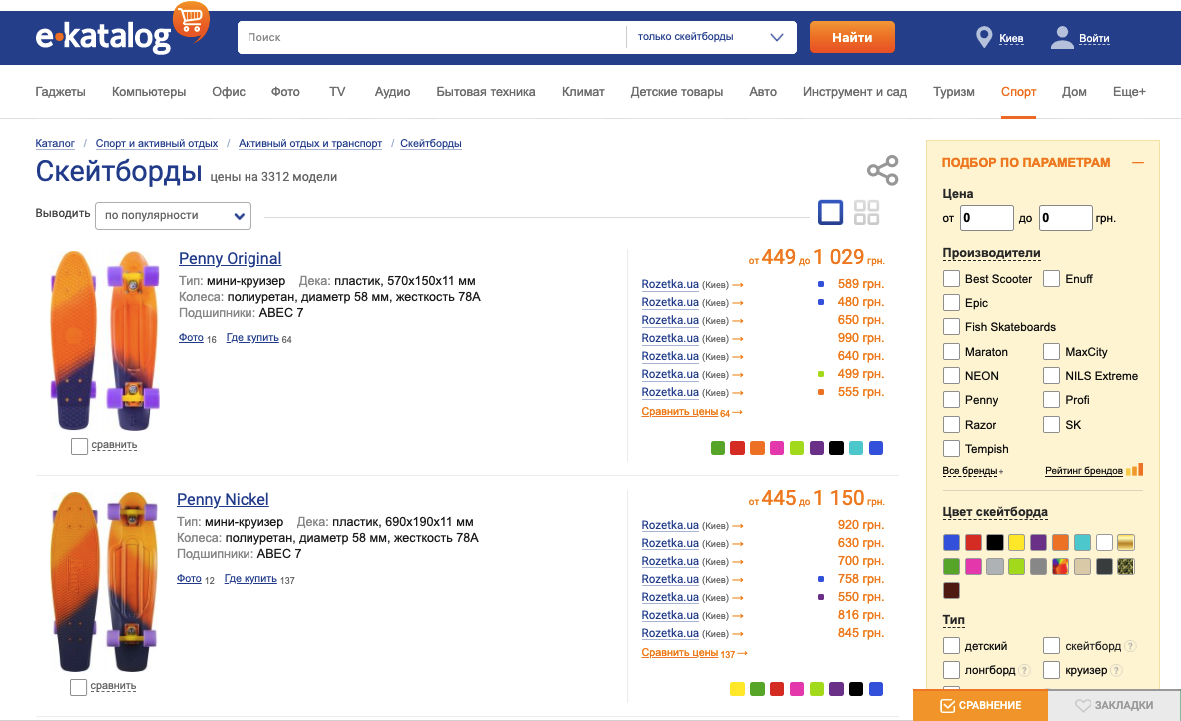
Task: Check compare box under Penny Nickel
Action: 78,687
